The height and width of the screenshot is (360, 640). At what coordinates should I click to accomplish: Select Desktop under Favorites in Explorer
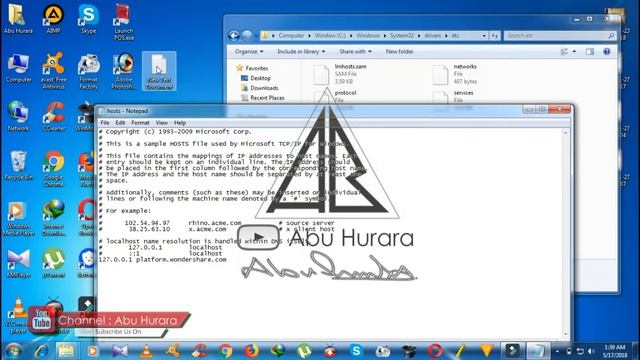[256, 78]
